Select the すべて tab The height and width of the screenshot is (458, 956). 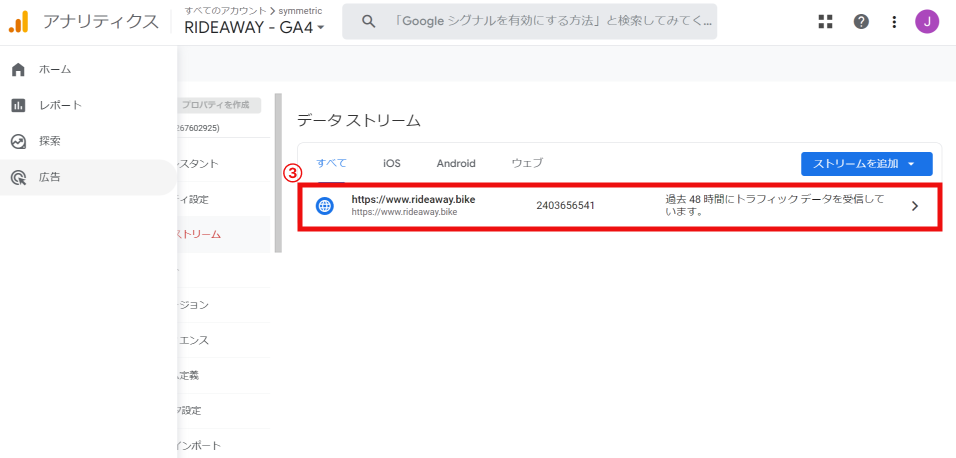[331, 163]
